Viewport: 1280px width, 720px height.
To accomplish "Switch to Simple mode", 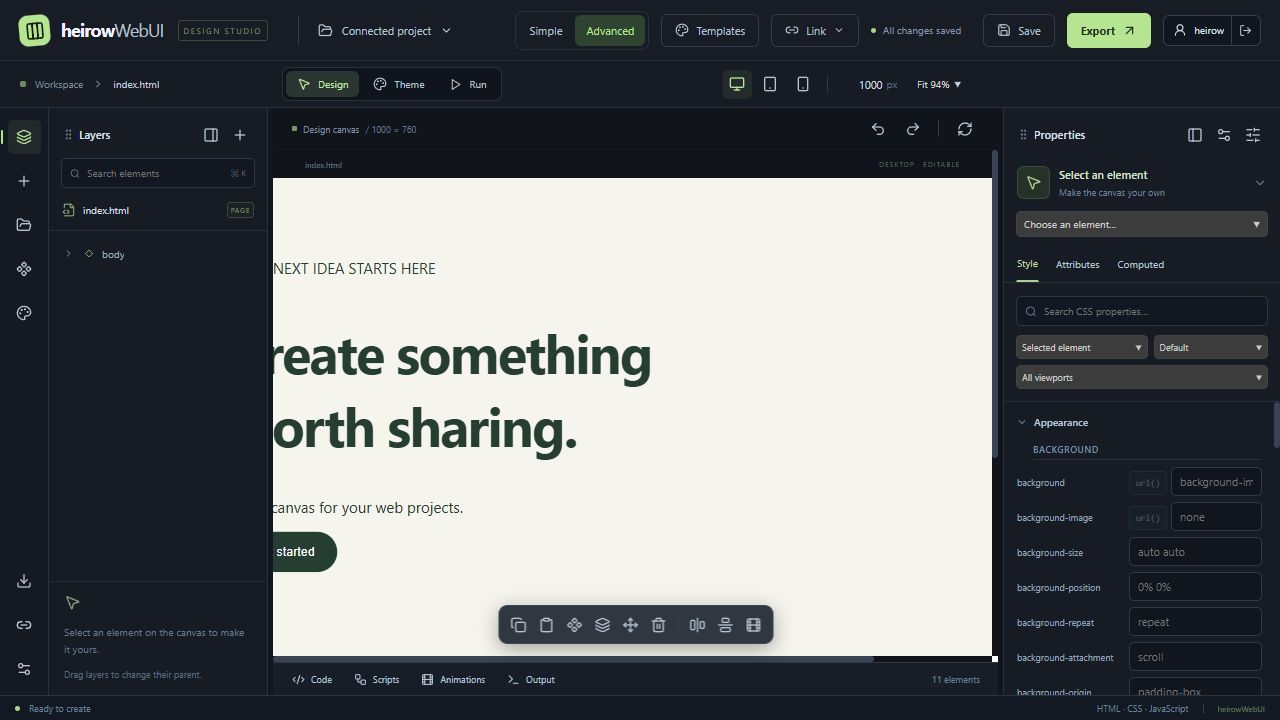I will coord(545,31).
